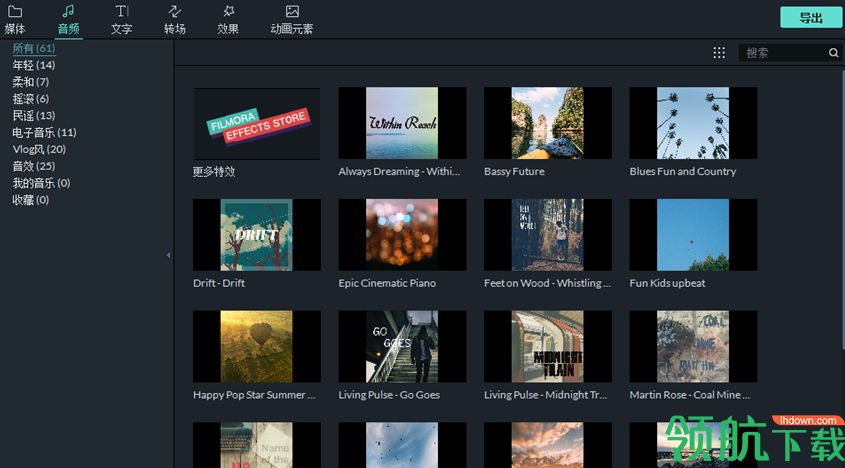This screenshot has width=845, height=468.
Task: Toggle the grid view icon
Action: [719, 52]
